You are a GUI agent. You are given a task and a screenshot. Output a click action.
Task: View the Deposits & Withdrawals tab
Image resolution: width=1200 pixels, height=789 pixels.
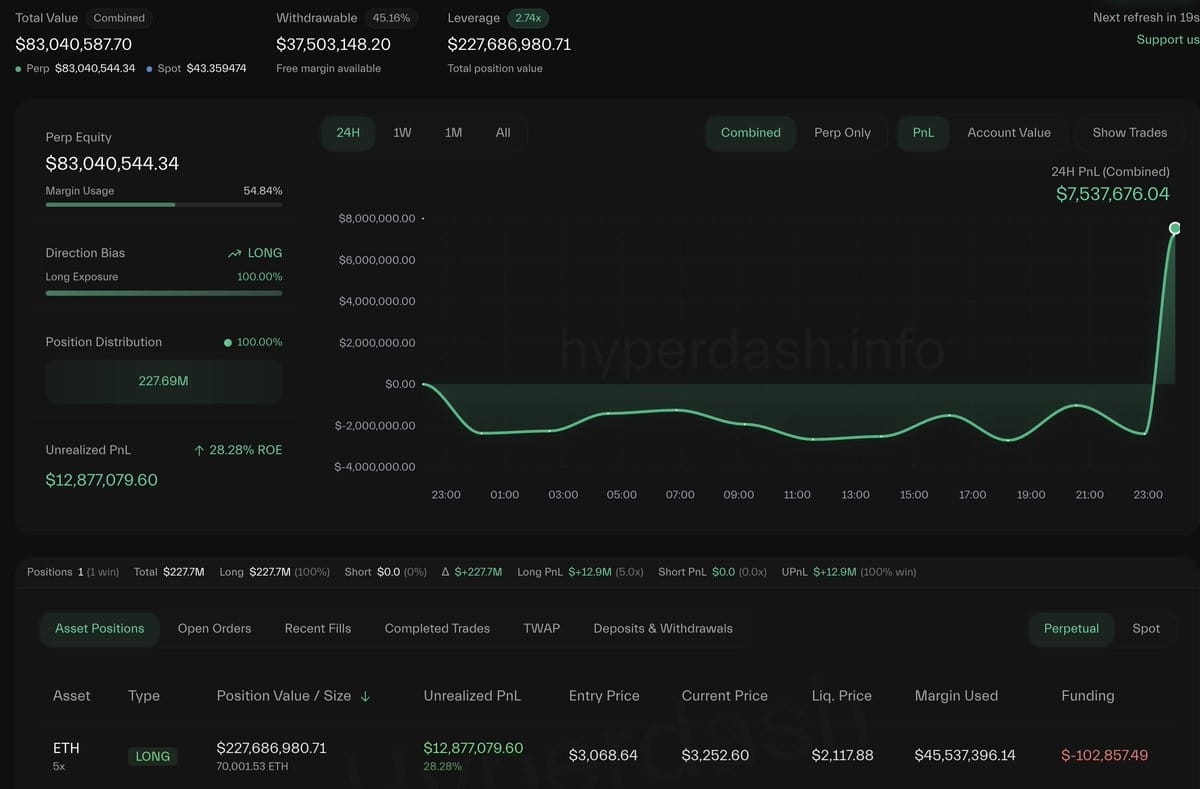(x=662, y=629)
